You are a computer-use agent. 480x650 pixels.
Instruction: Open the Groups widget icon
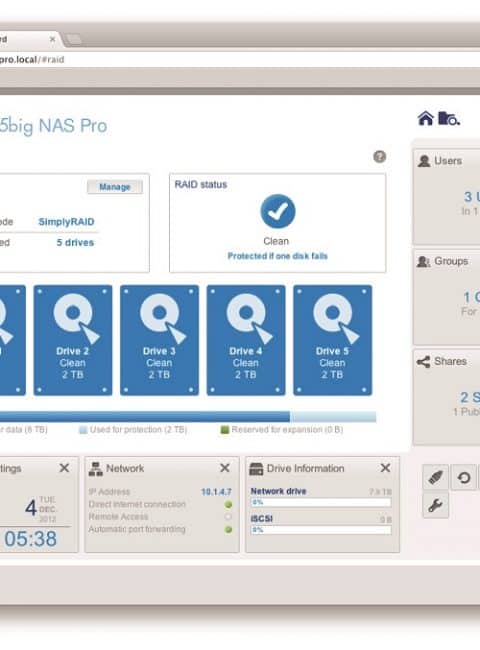423,262
